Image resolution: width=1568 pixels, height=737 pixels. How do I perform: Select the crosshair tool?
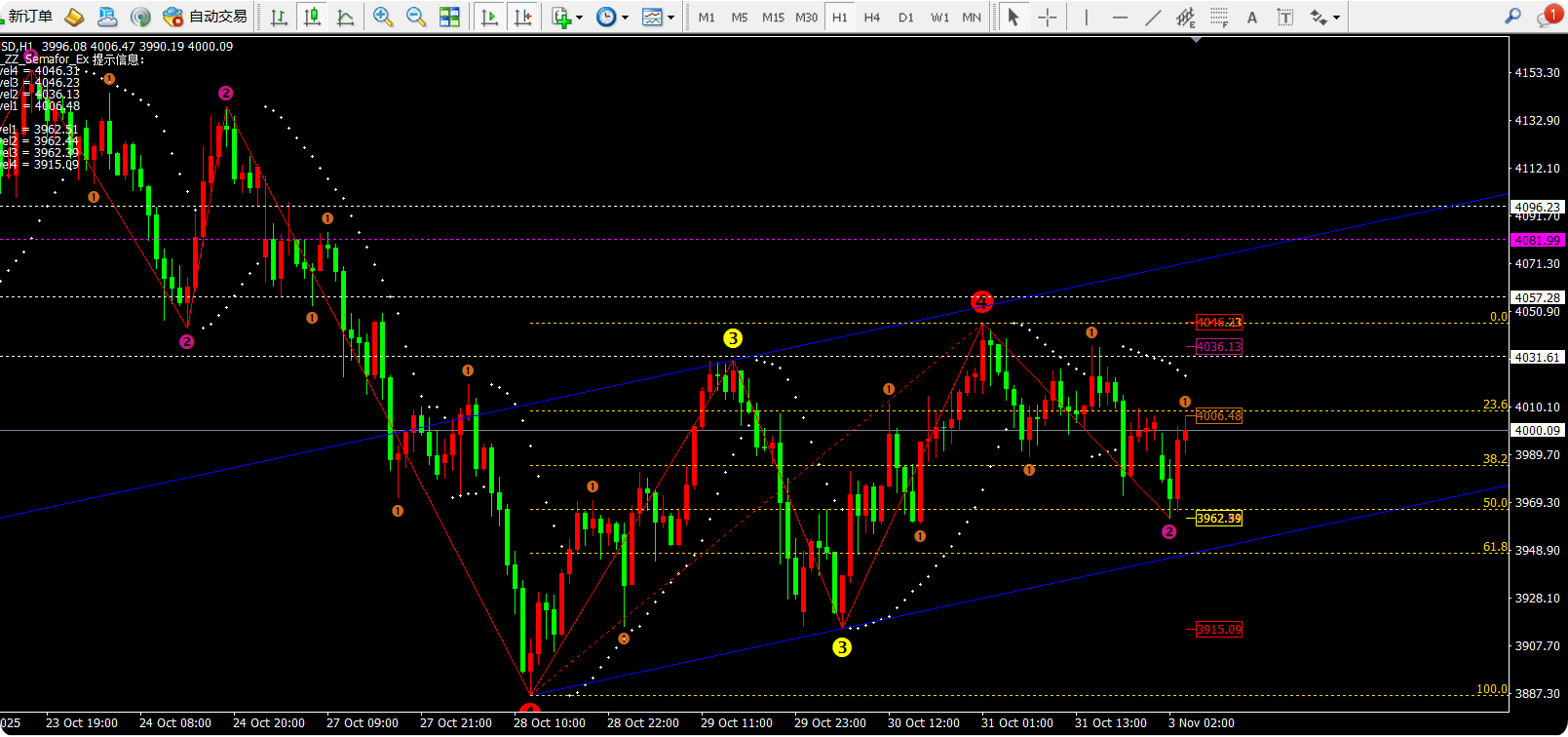[x=1047, y=17]
